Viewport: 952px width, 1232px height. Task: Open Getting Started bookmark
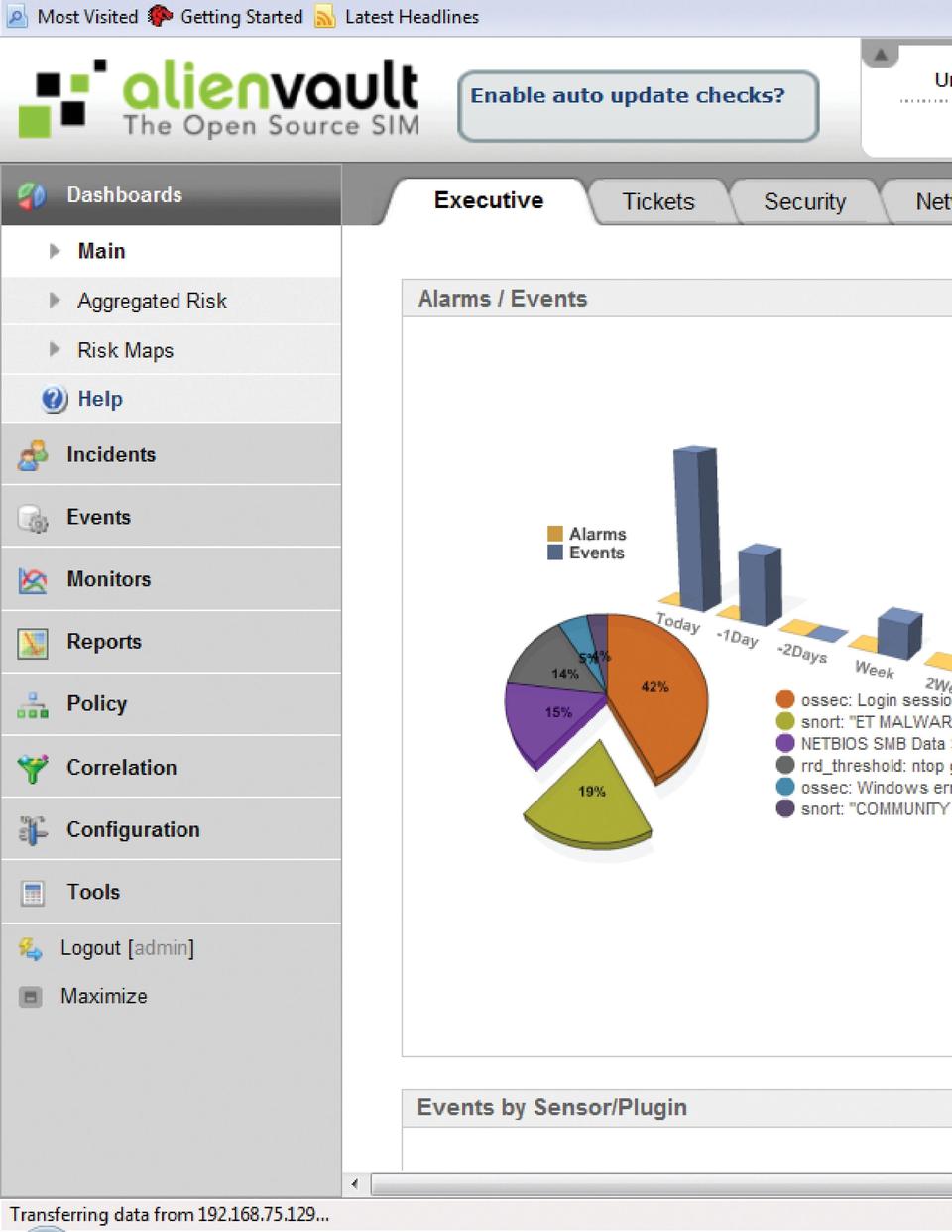241,16
